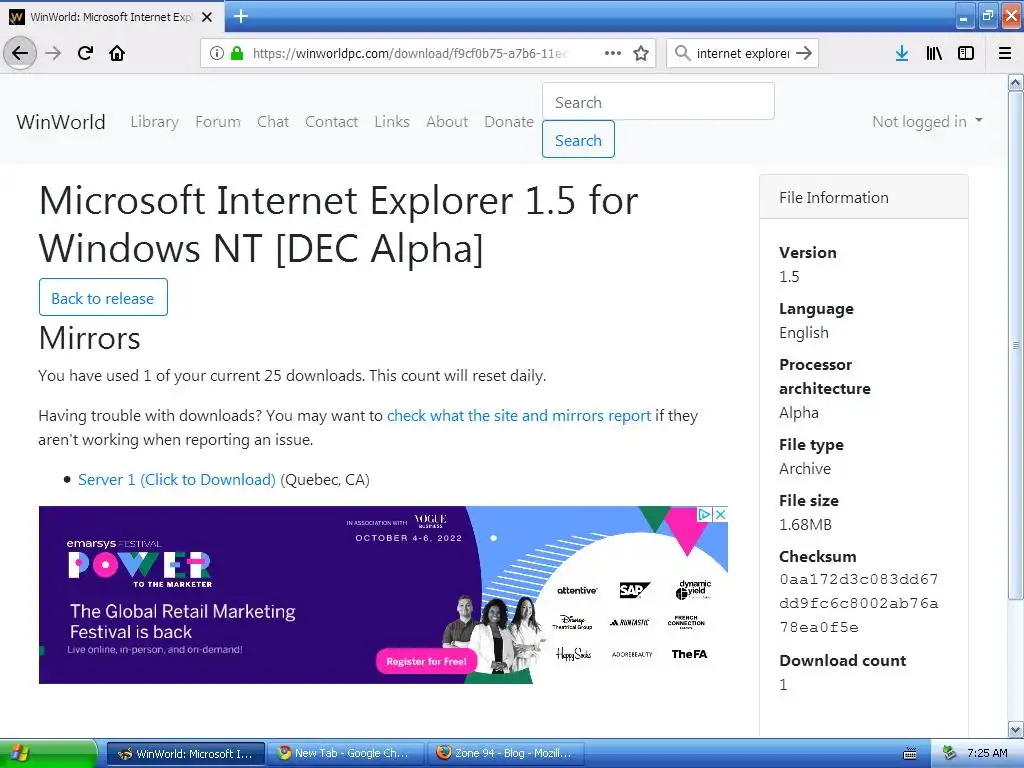This screenshot has width=1024, height=768.
Task: Select WinWorld taskbar window button
Action: point(186,754)
